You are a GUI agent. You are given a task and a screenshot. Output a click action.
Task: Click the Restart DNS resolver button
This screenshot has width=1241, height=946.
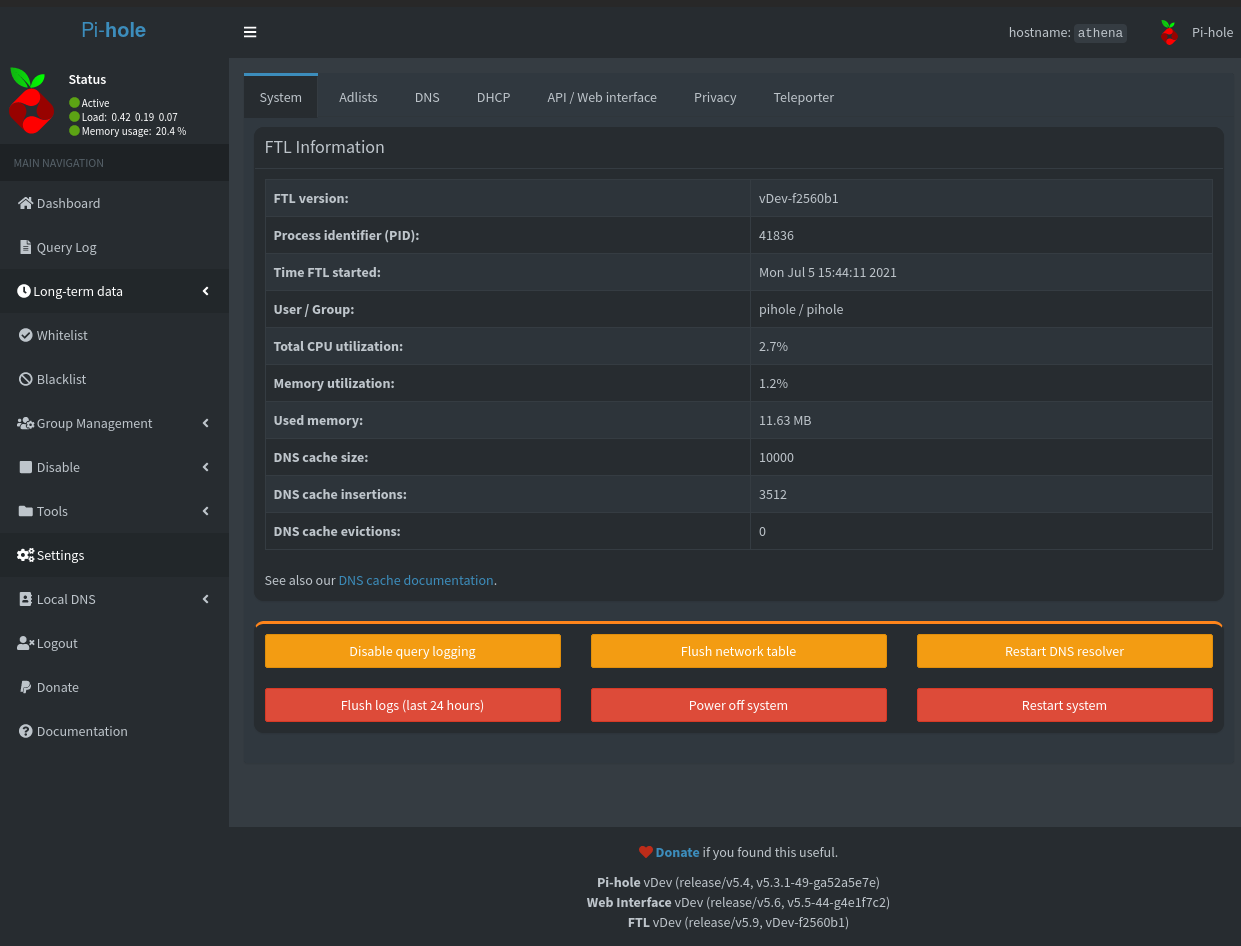(1065, 651)
